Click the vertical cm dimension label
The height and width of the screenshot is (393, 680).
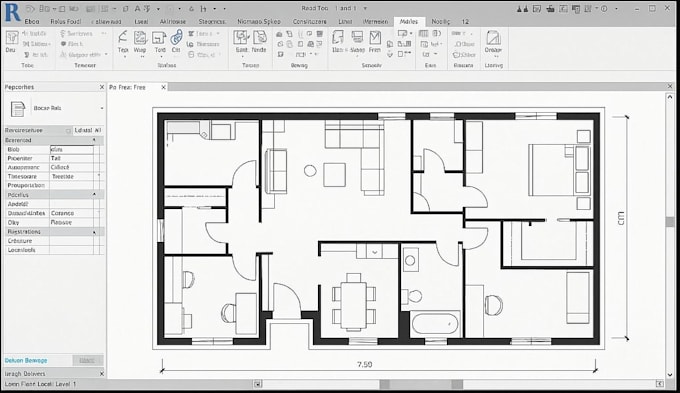621,218
